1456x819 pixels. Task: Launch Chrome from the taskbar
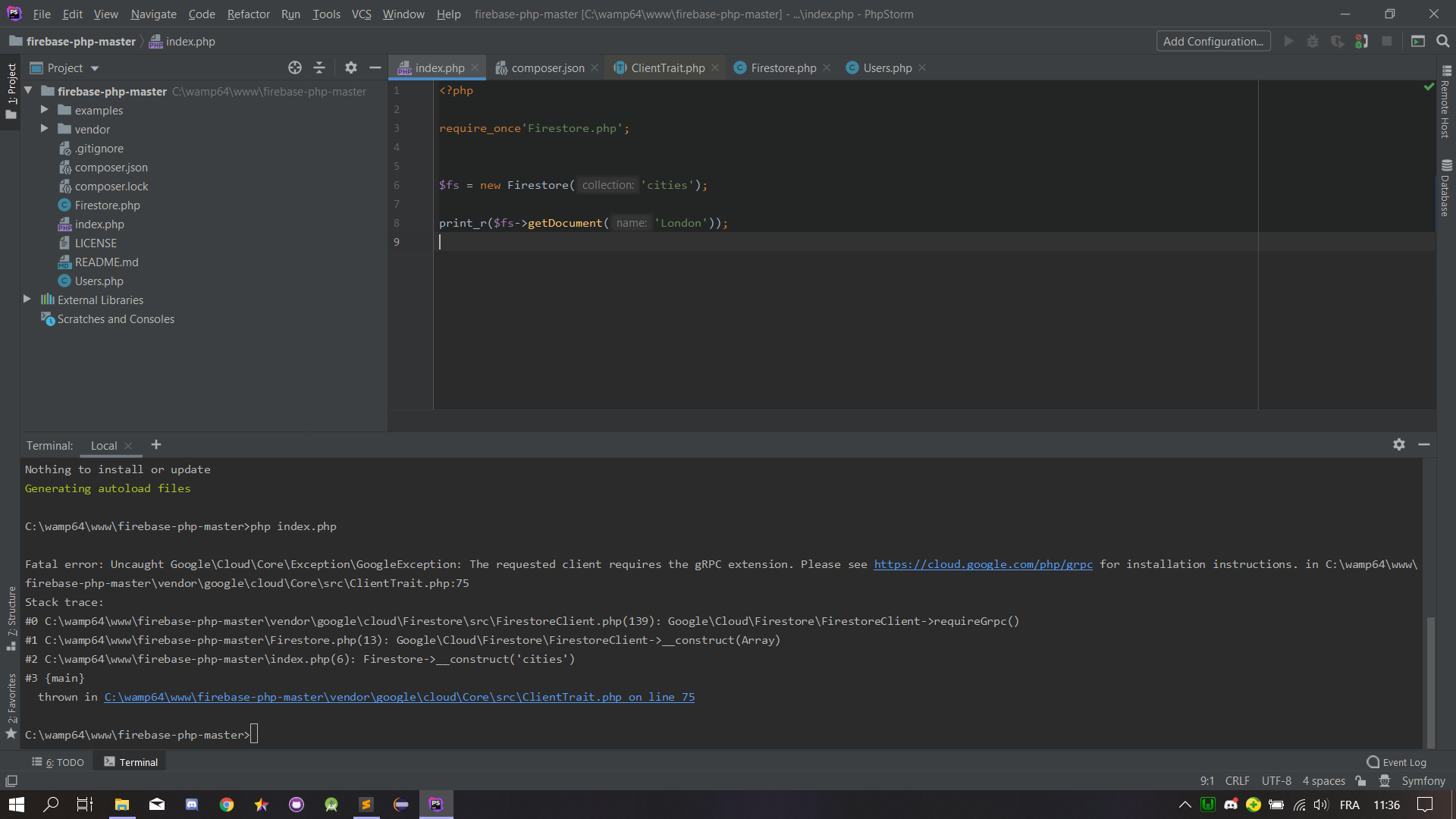[x=227, y=805]
